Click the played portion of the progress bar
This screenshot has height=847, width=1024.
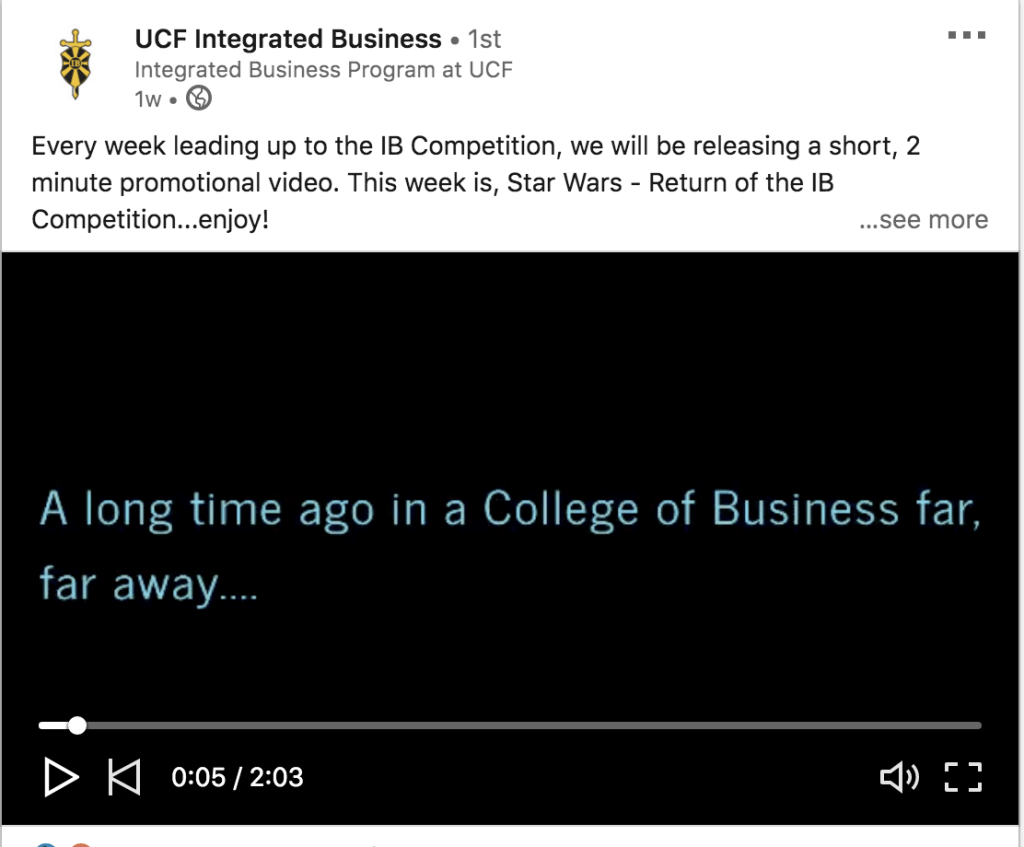point(54,725)
